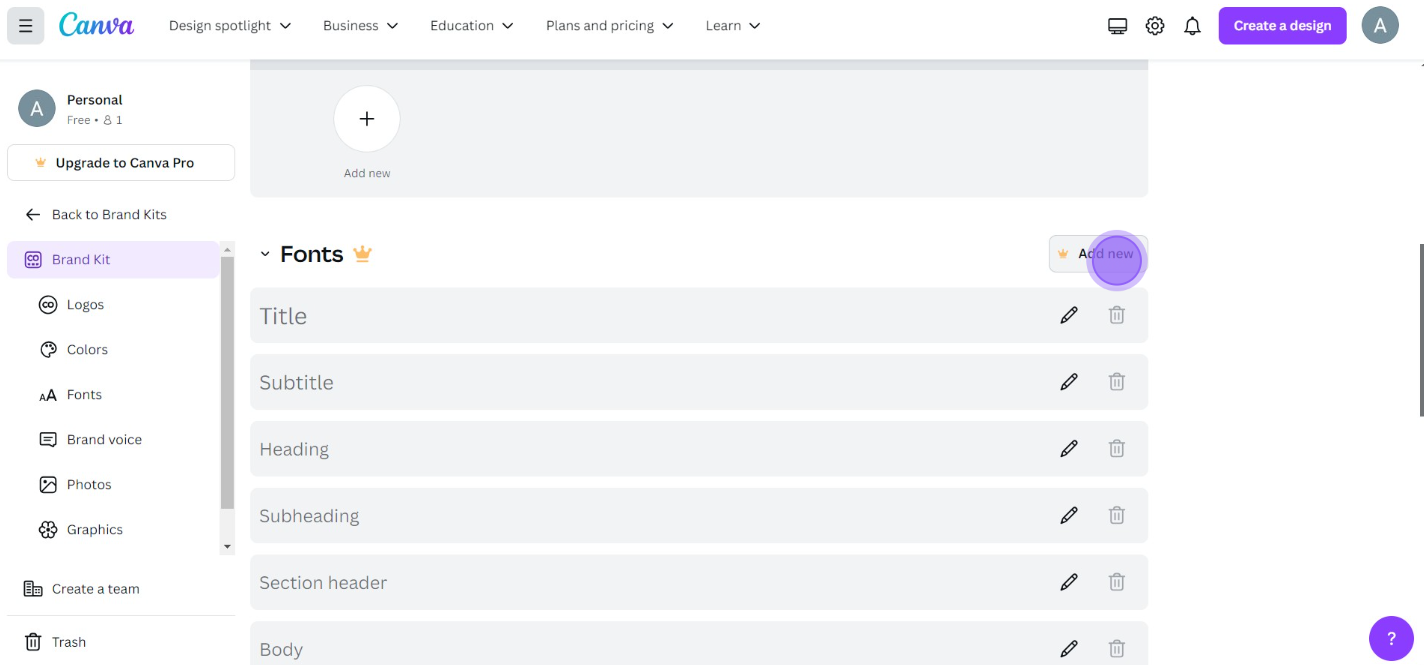The image size is (1424, 665).
Task: Collapse the Fonts section chevron
Action: (265, 254)
